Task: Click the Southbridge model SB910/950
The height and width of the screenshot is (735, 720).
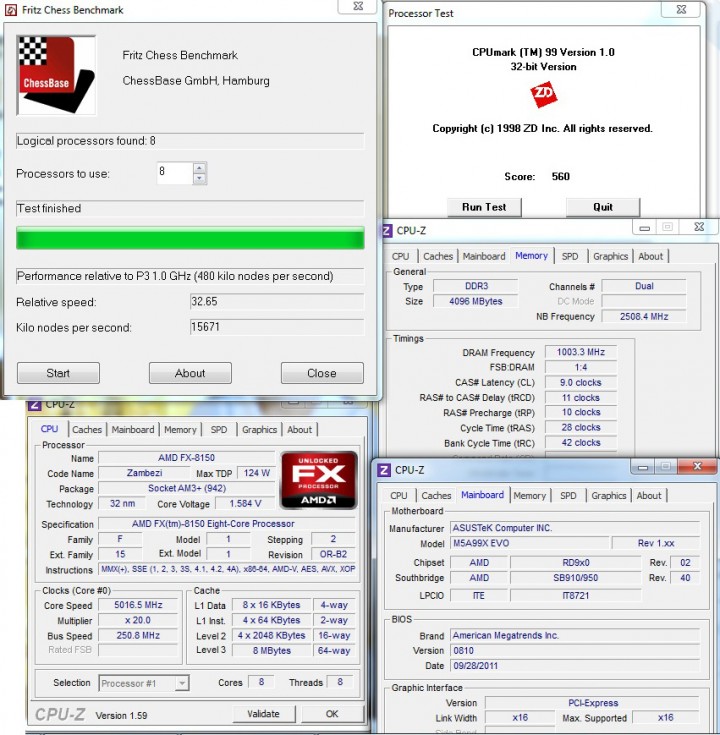Action: pyautogui.click(x=576, y=578)
